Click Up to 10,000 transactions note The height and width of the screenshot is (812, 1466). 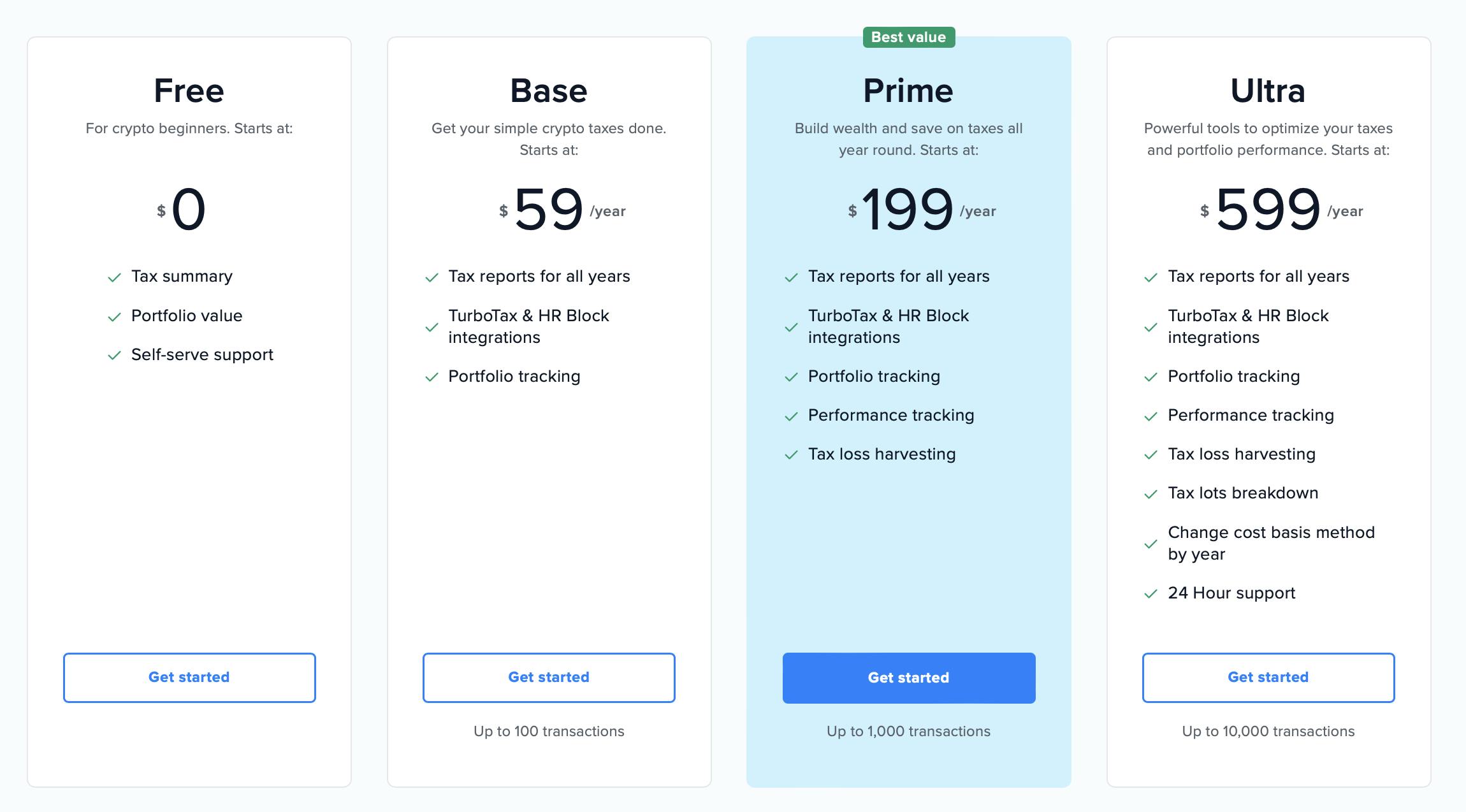click(1268, 731)
